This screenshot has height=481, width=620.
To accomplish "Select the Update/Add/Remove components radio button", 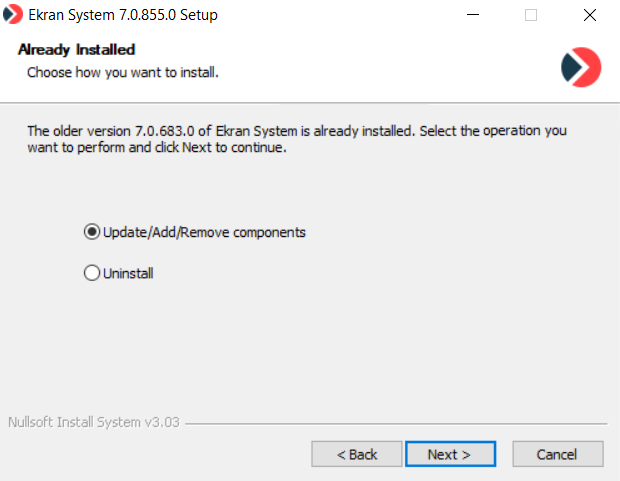I will (92, 232).
